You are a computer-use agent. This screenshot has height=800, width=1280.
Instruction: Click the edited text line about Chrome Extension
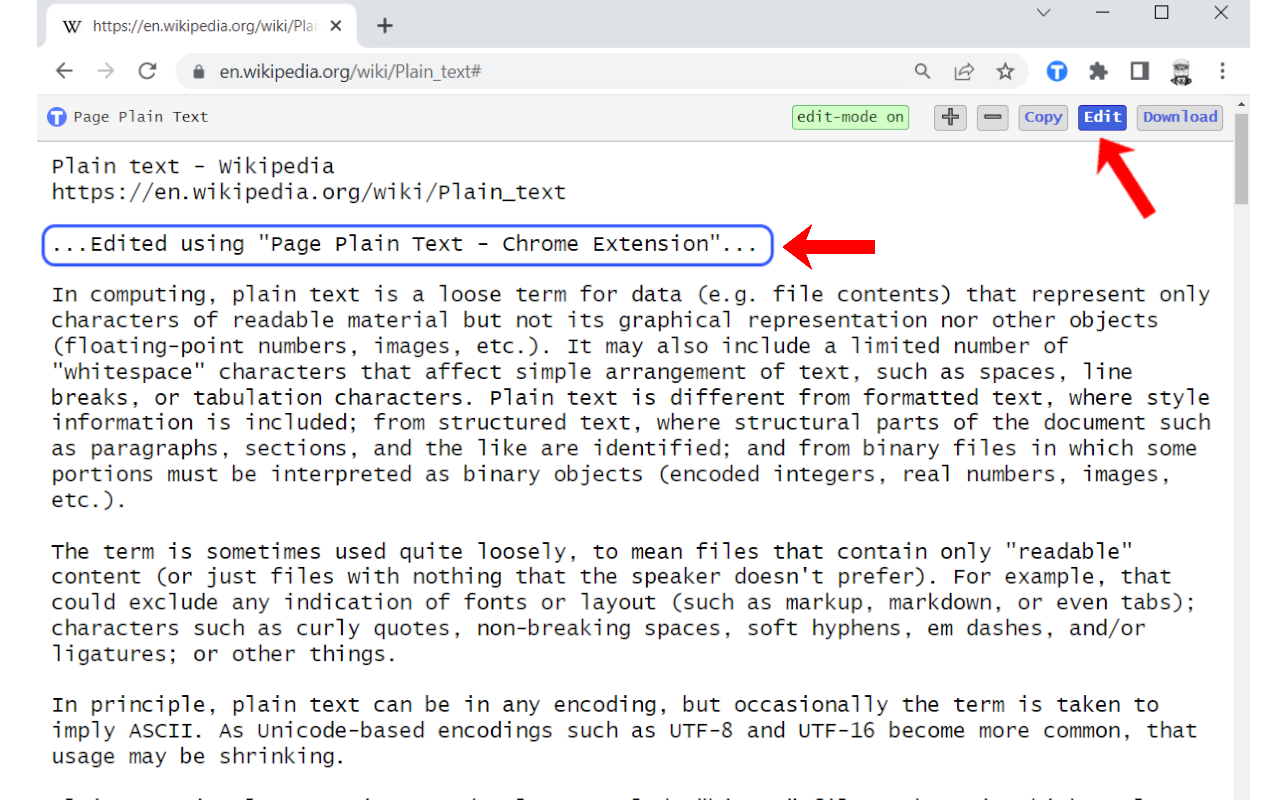click(x=408, y=245)
